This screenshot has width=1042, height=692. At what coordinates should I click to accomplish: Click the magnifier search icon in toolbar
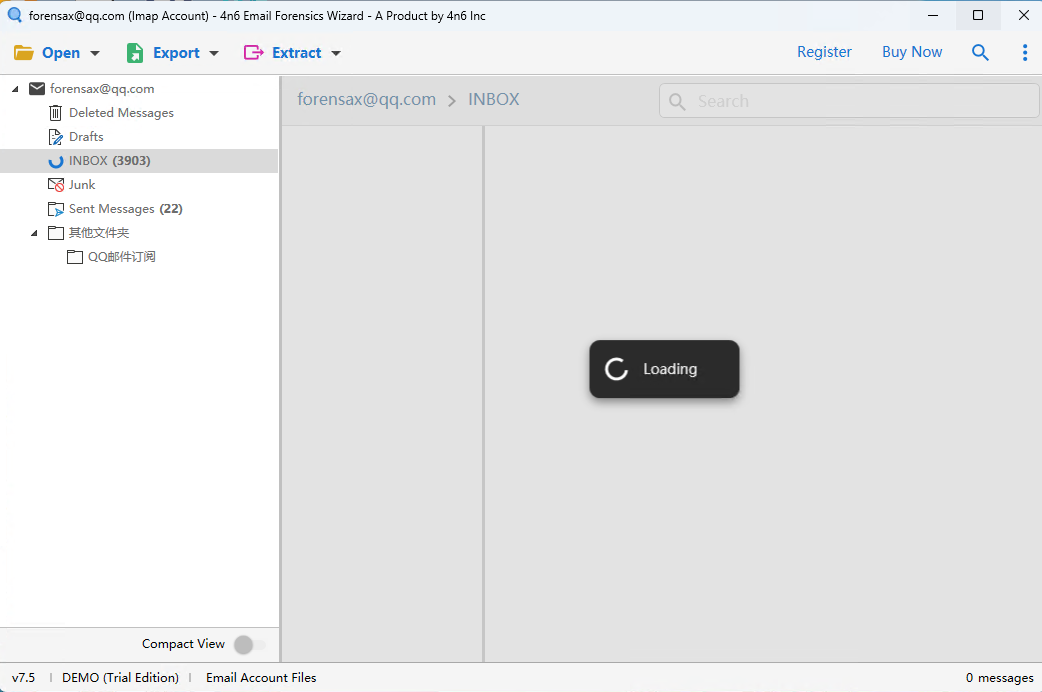point(980,53)
